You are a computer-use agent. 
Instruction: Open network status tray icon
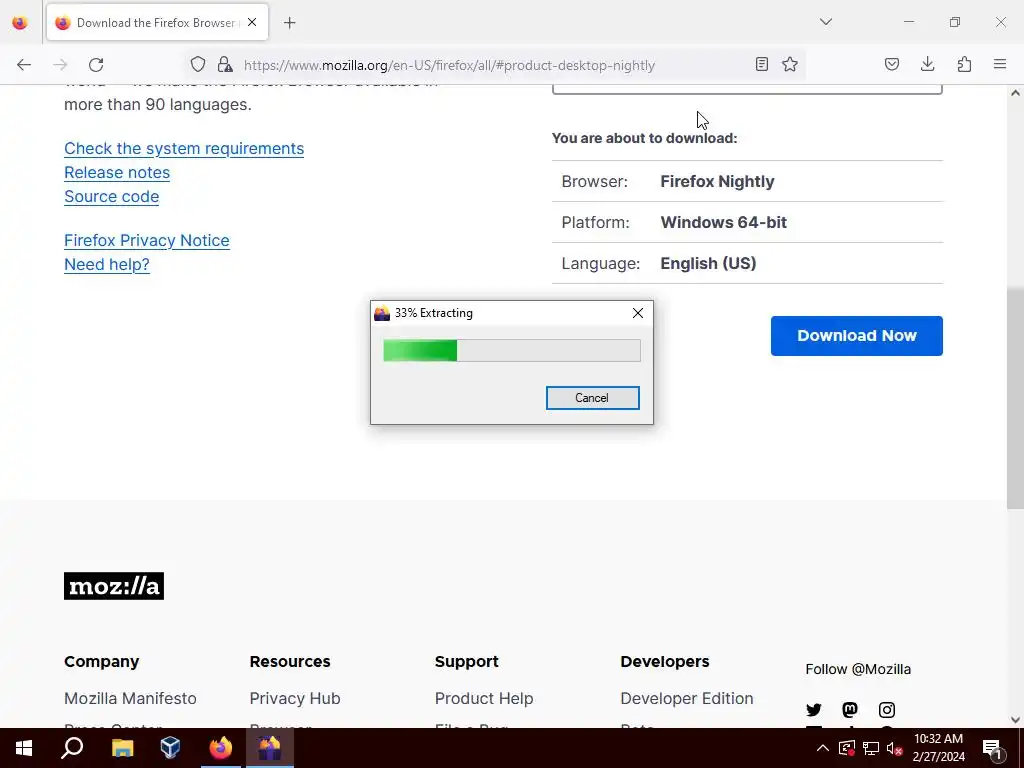click(x=871, y=748)
